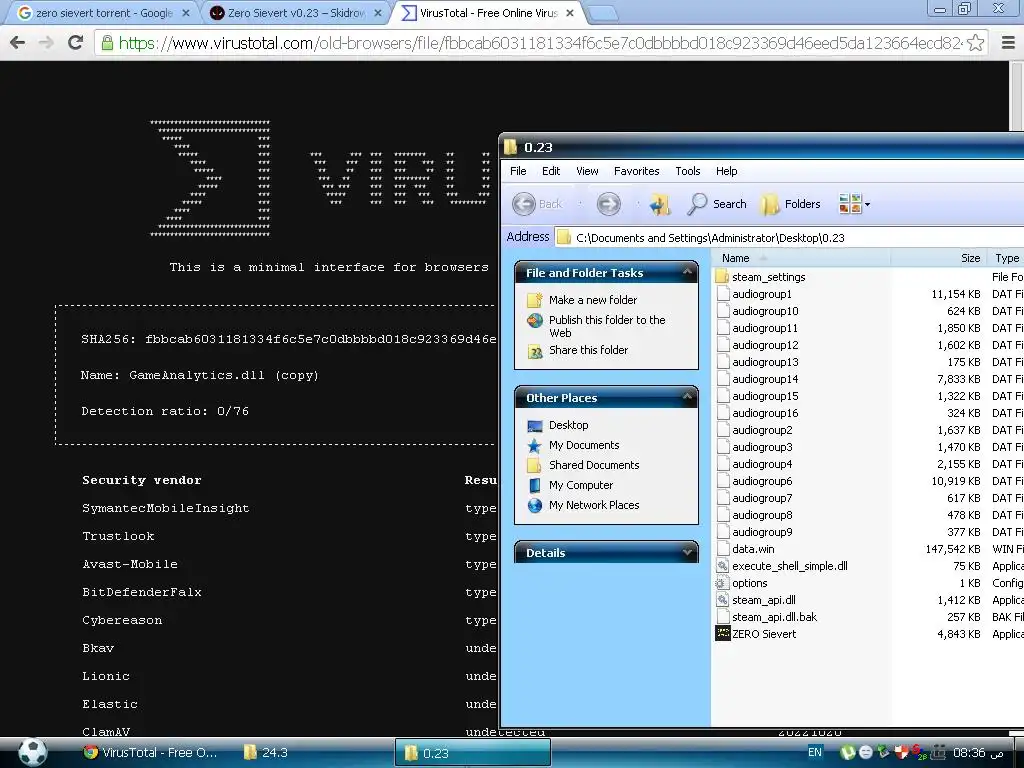1024x768 pixels.
Task: Open the View menu in Explorer
Action: (x=586, y=171)
